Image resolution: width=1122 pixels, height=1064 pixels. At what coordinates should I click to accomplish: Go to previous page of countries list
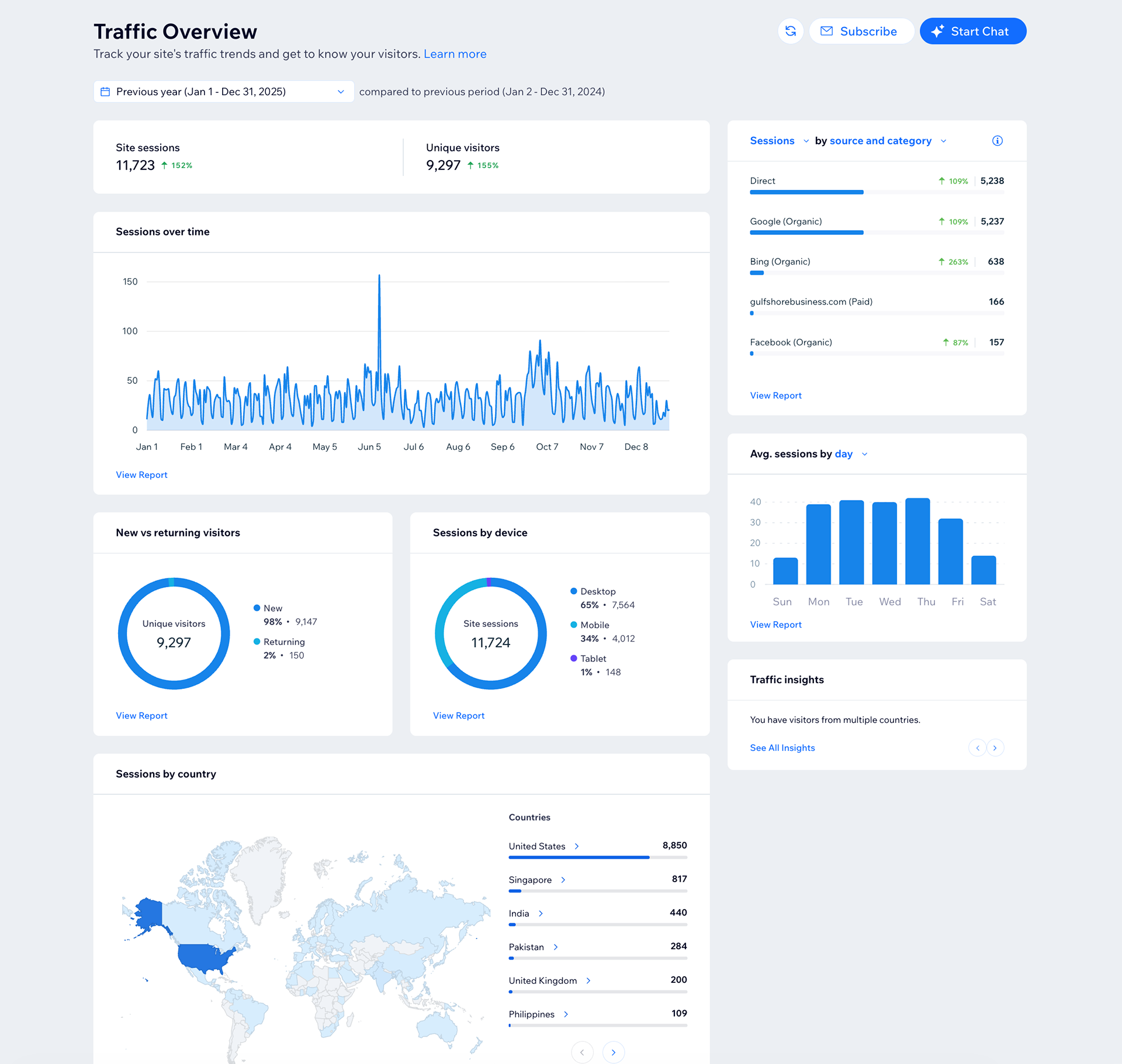pos(582,1052)
